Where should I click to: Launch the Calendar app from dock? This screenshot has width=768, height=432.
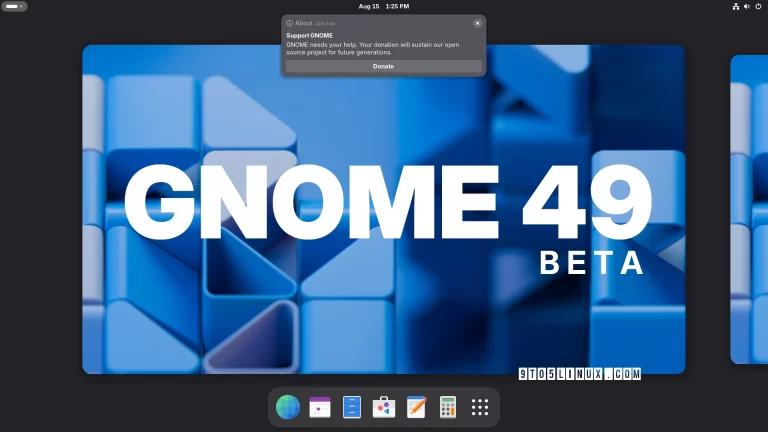[320, 407]
